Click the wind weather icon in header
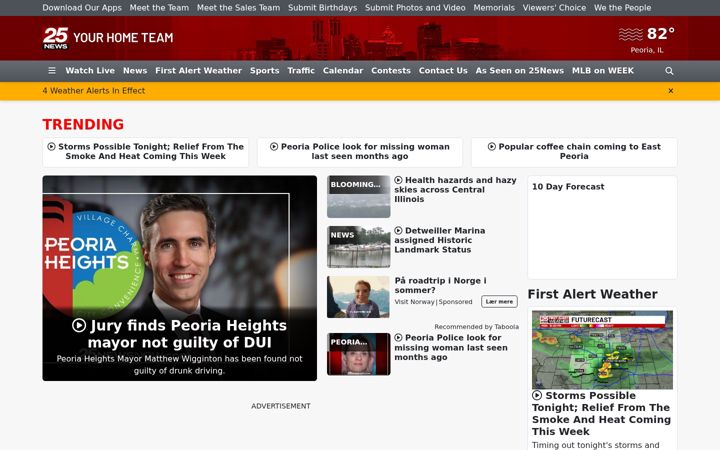The image size is (720, 450). (630, 34)
